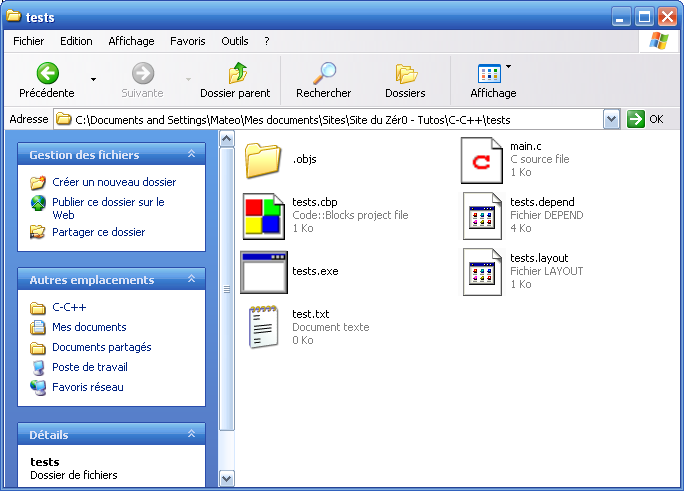Open the Favoris menu
684x491 pixels.
(187, 41)
